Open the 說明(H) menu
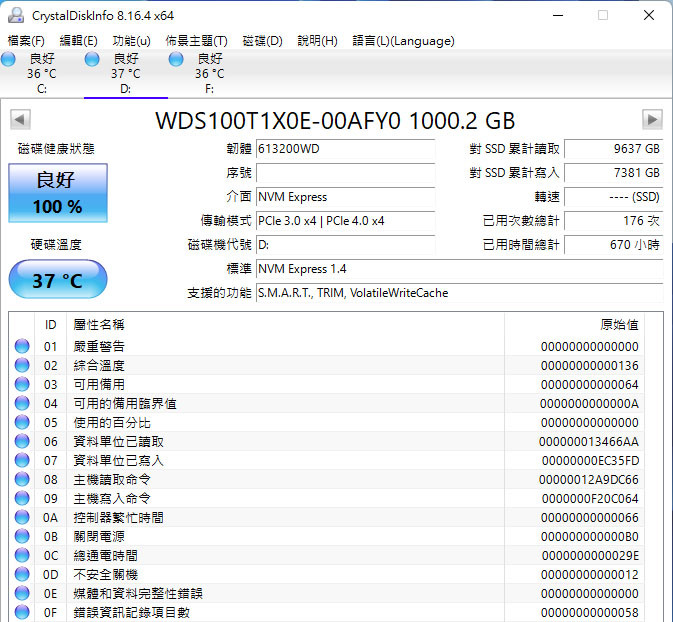 [x=318, y=41]
